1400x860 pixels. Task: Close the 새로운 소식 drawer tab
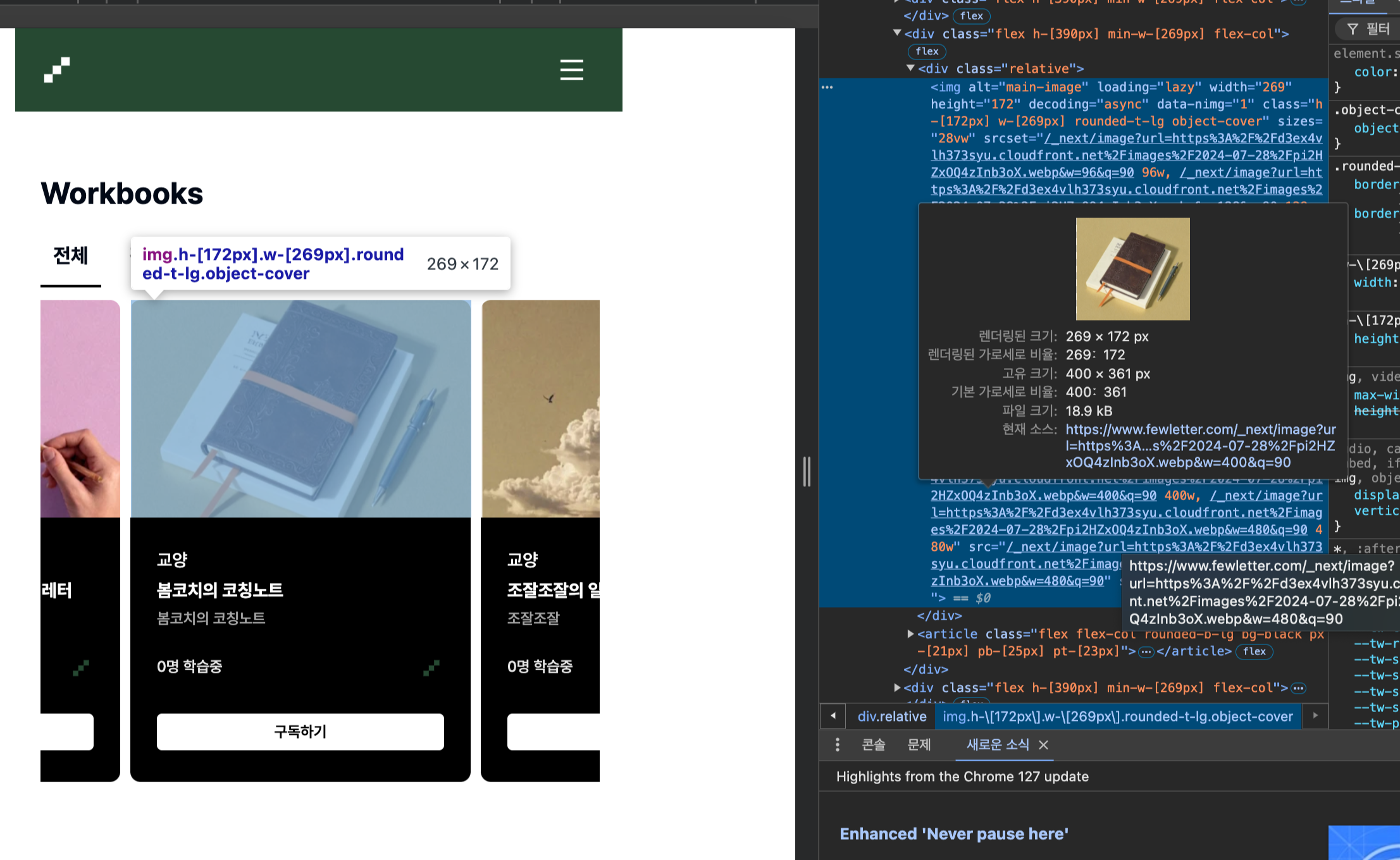tap(1044, 745)
